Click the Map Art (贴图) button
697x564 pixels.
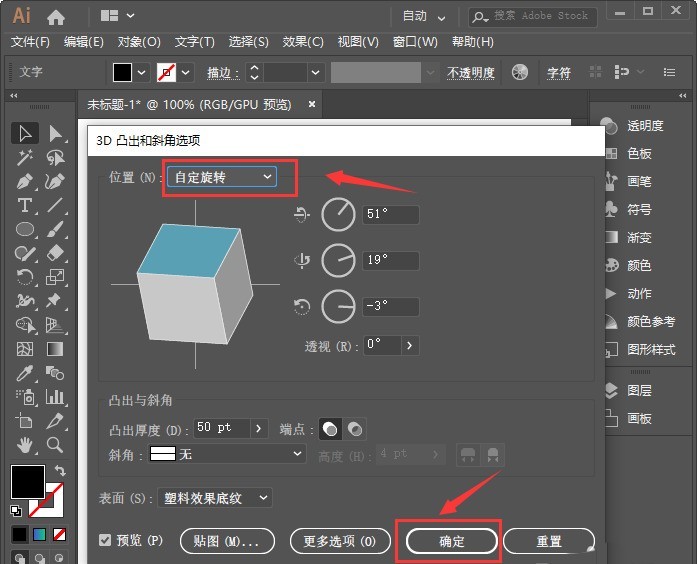227,541
